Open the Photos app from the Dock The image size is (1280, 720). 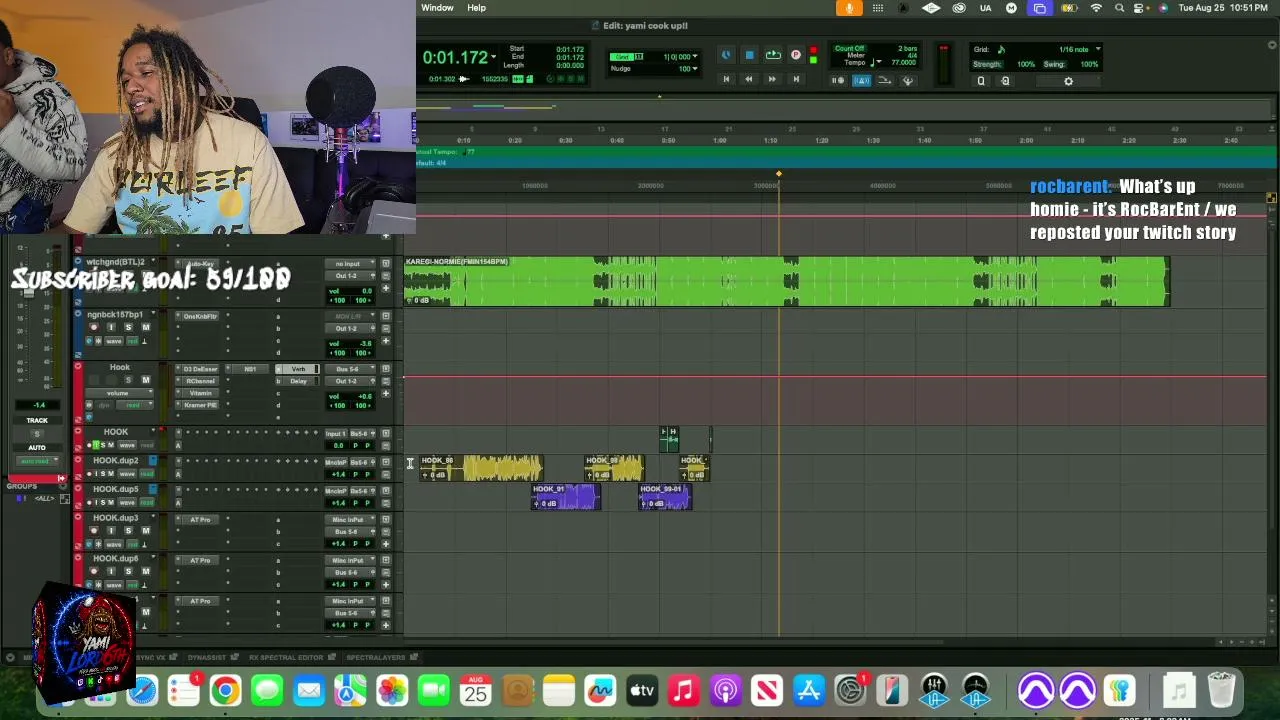(x=392, y=690)
